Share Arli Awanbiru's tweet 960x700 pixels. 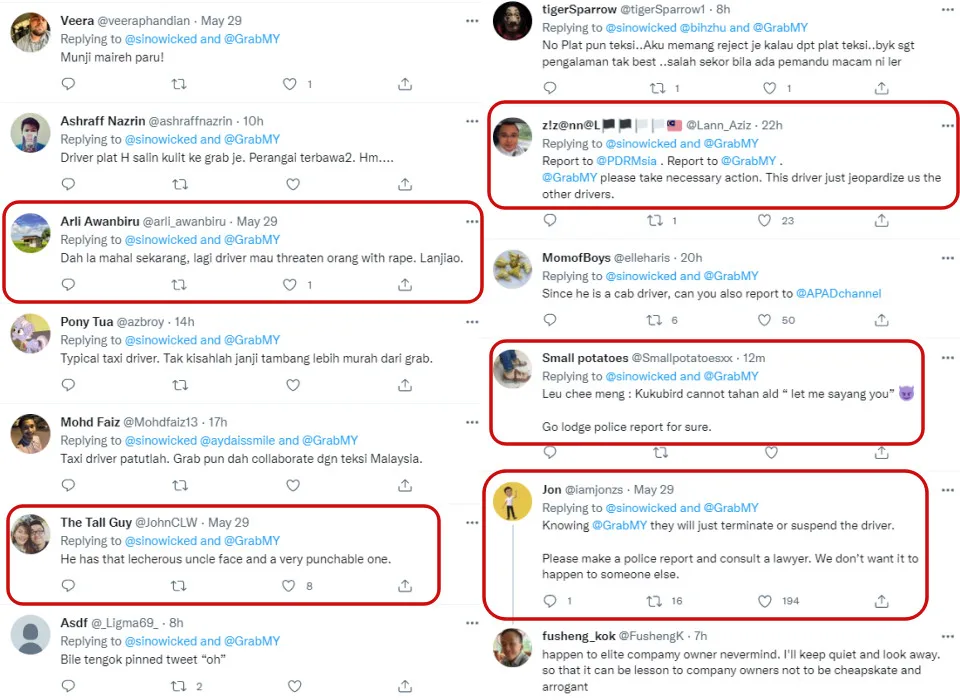pyautogui.click(x=405, y=285)
